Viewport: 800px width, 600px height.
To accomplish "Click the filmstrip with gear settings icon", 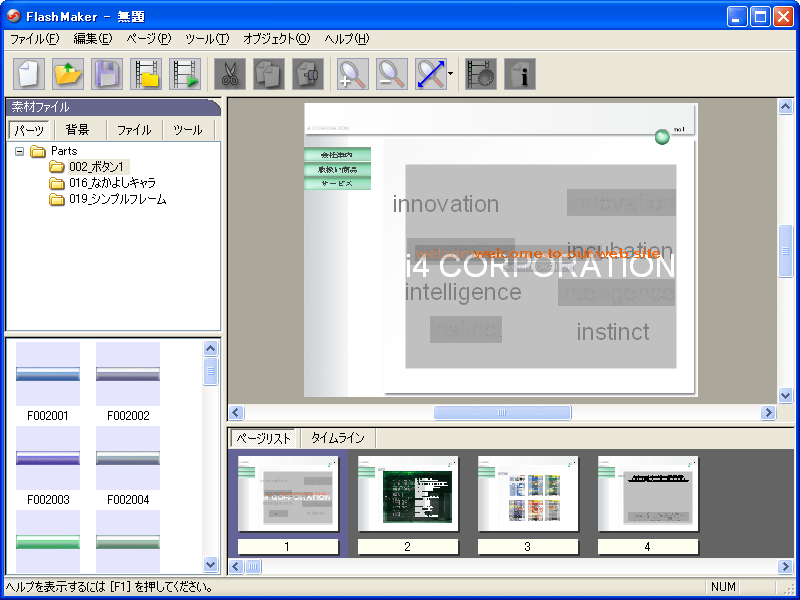I will [481, 74].
